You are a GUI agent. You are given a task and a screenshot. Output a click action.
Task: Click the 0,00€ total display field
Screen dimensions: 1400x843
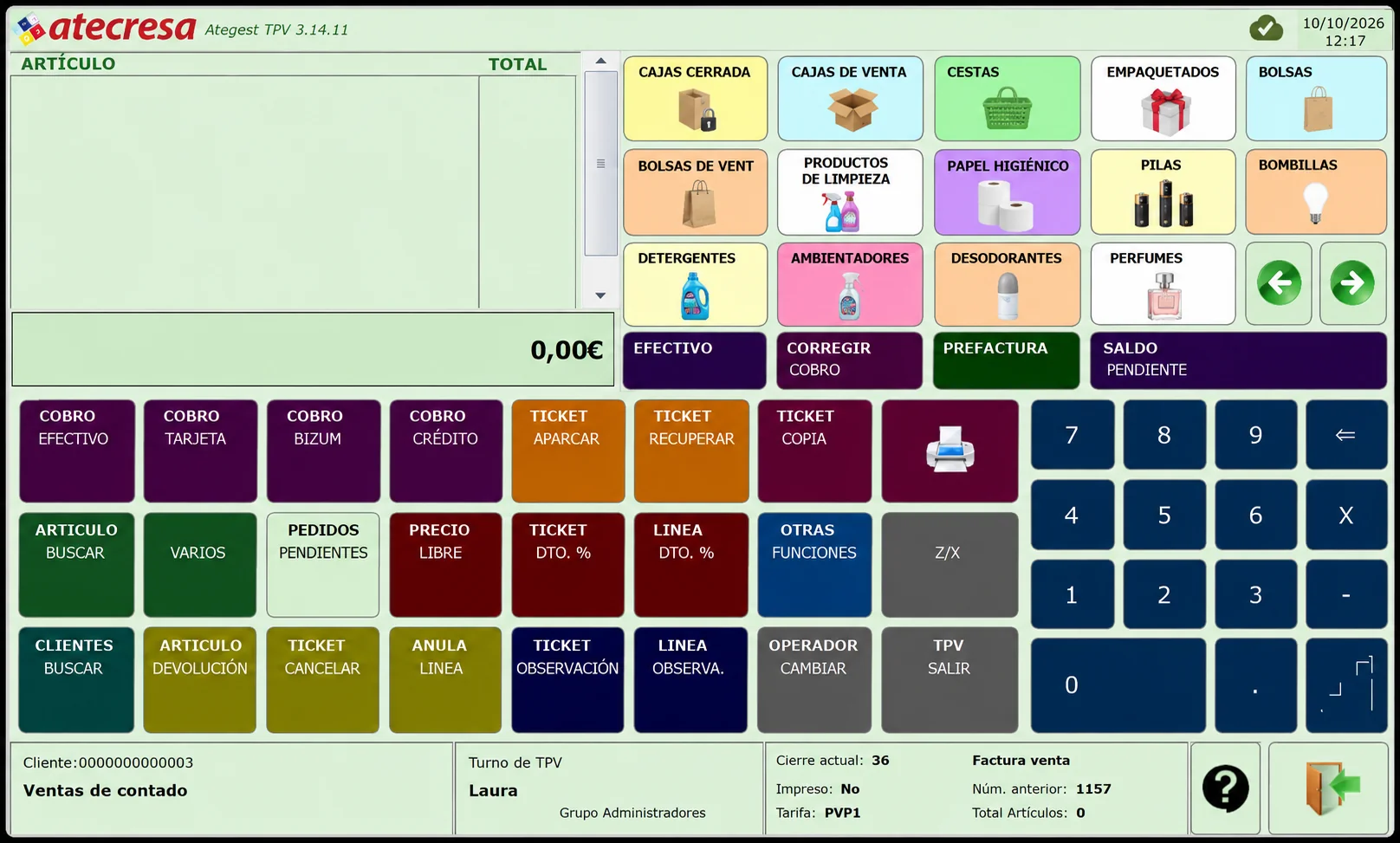click(x=313, y=350)
